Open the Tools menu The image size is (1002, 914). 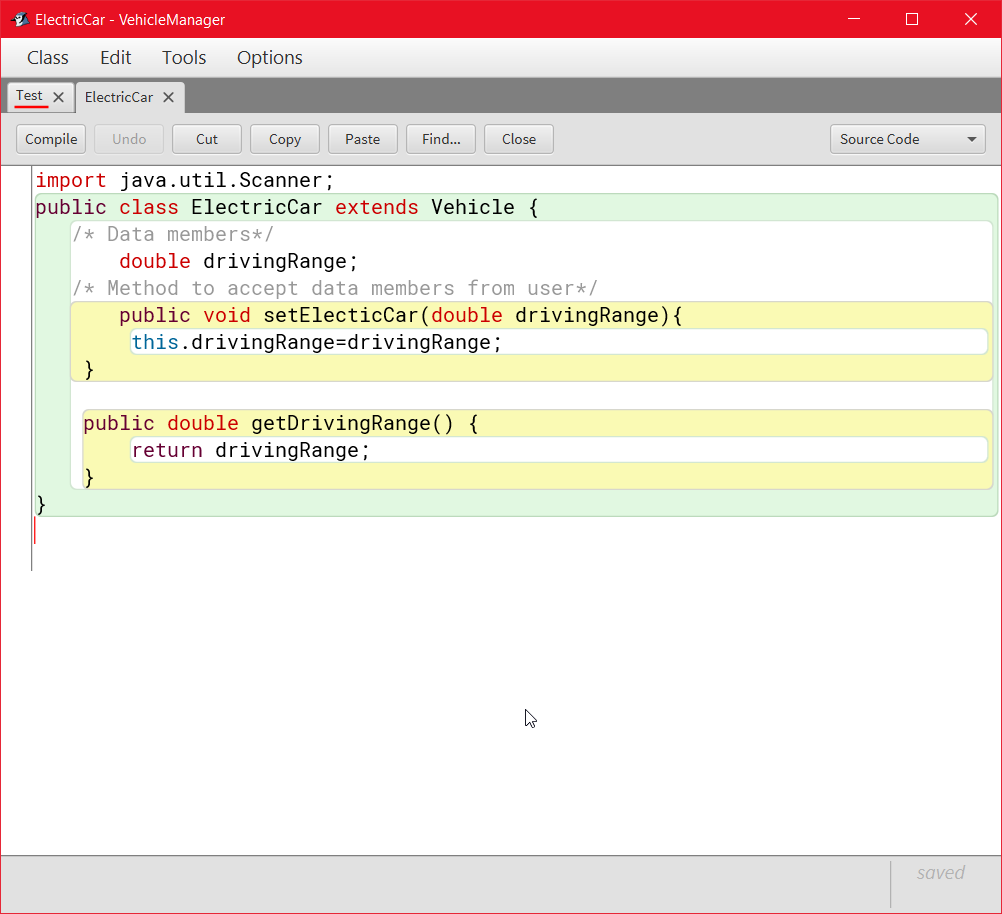(184, 58)
